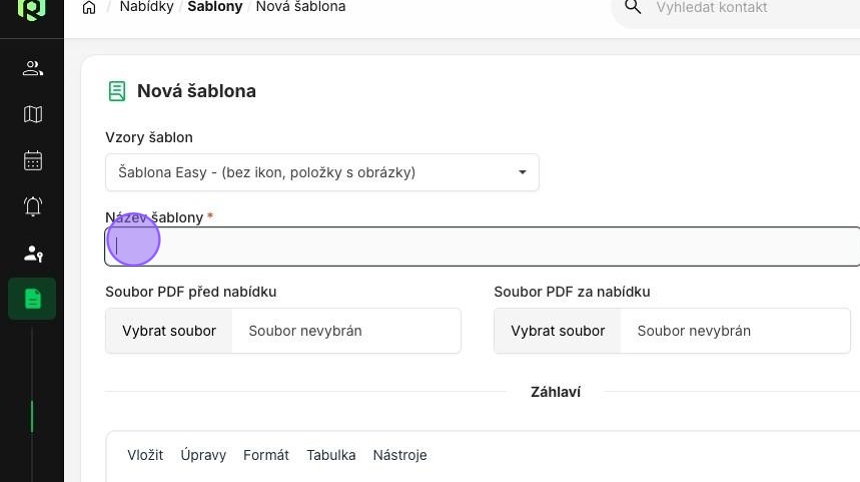Go to Nabídky breadcrumb link
This screenshot has height=482, width=860.
(x=146, y=7)
